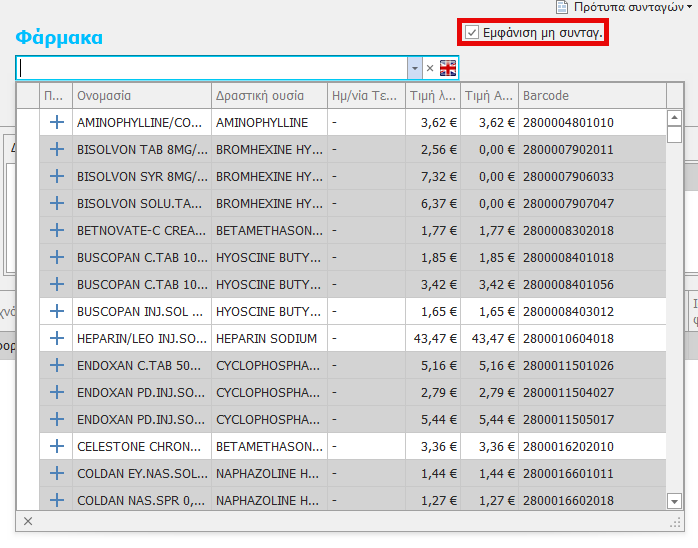698x548 pixels.
Task: Click plus icon for BUSCOPAN INJ.SOL row
Action: pyautogui.click(x=56, y=312)
